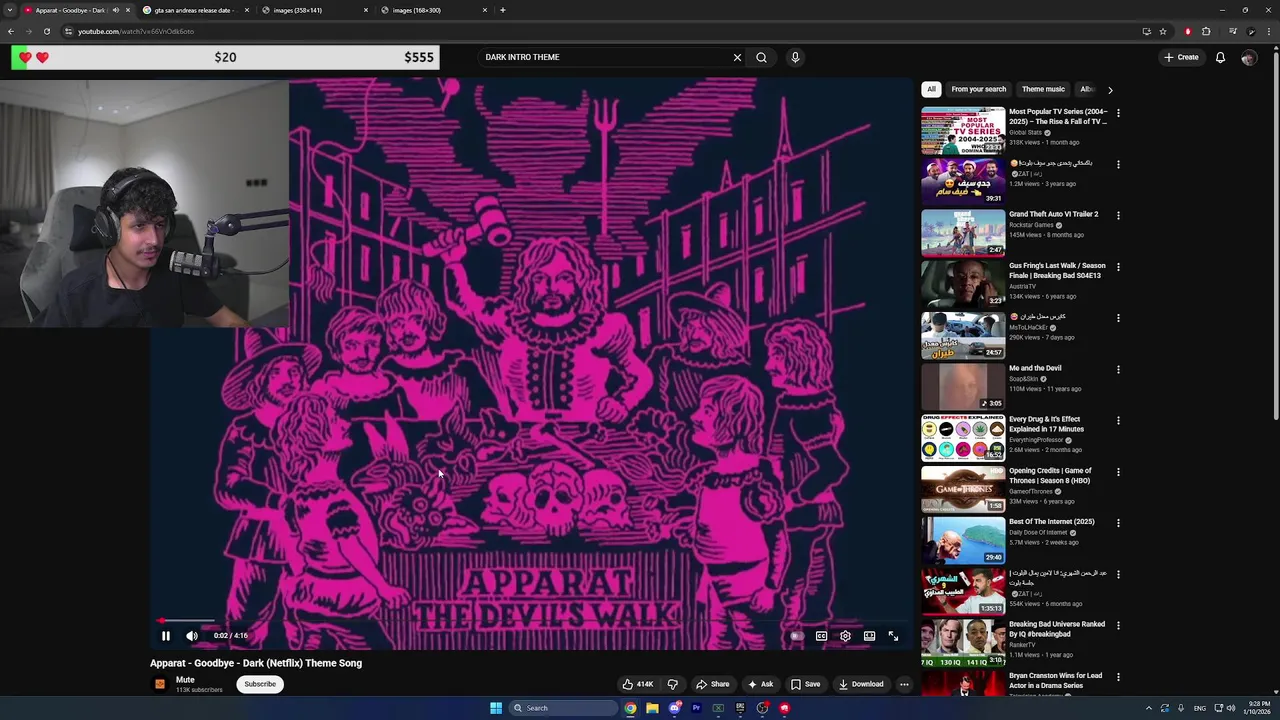The image size is (1280, 720).
Task: Bookmark this page with the star
Action: click(1163, 31)
